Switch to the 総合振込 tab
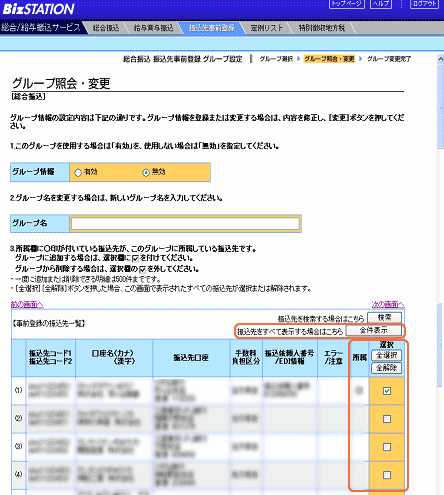This screenshot has width=444, height=495. (106, 28)
